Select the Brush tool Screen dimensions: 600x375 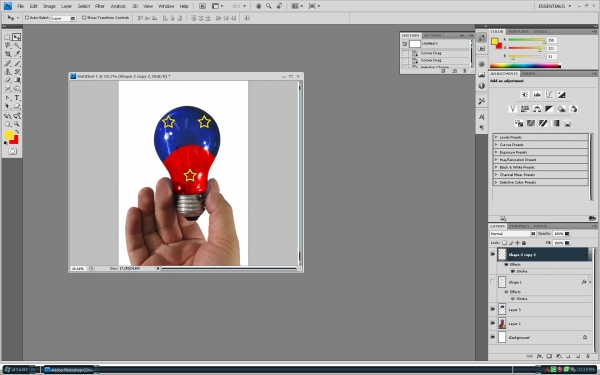(x=16, y=64)
